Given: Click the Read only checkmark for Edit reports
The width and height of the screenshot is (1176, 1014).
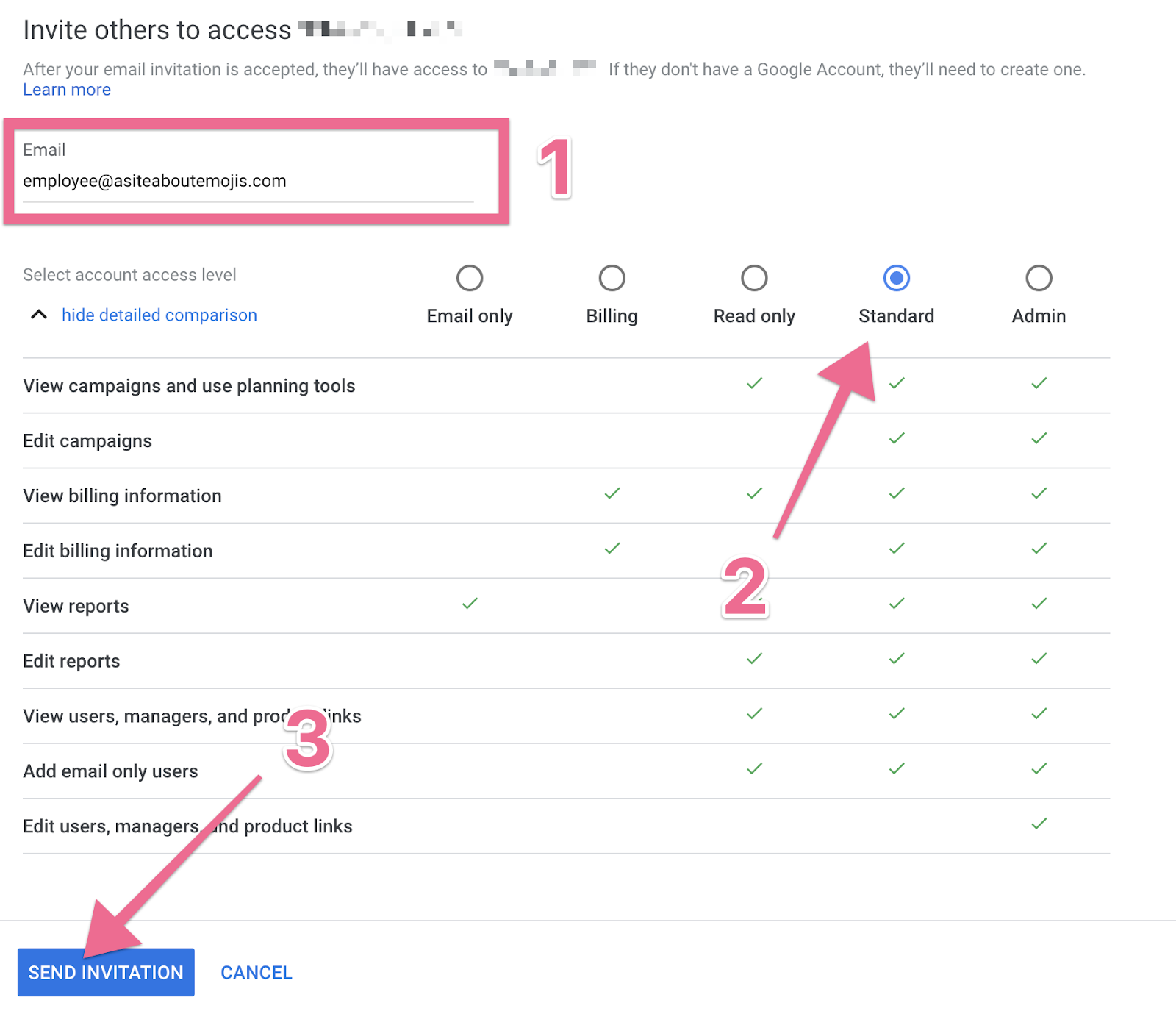Looking at the screenshot, I should (754, 659).
